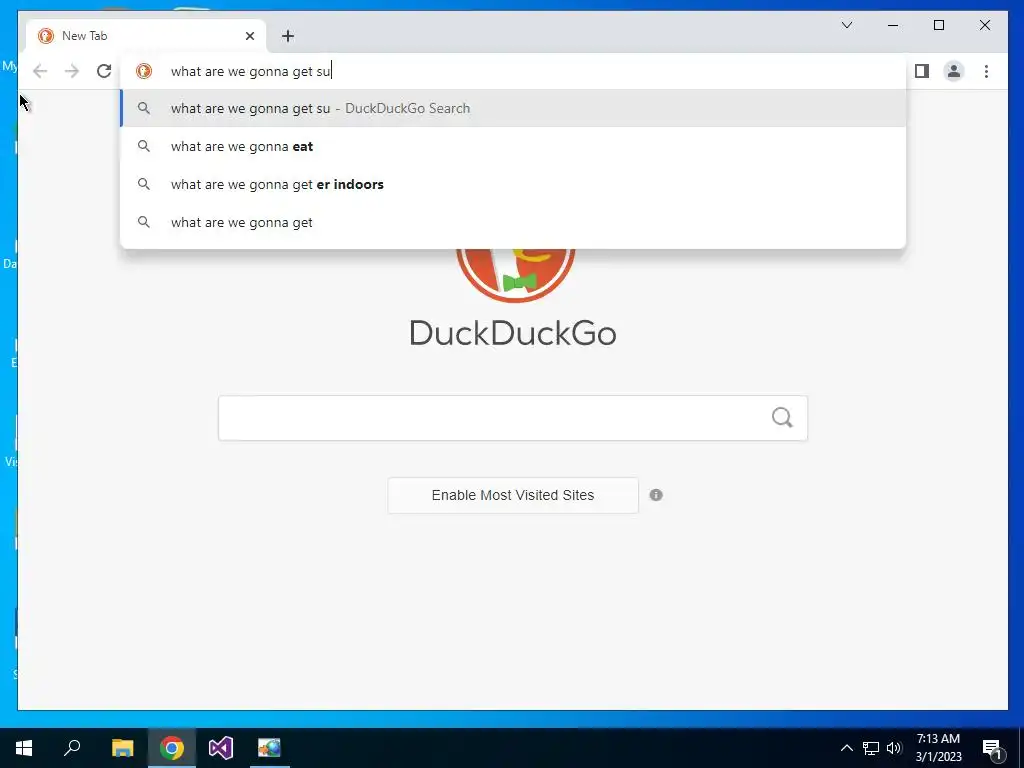The width and height of the screenshot is (1024, 768).
Task: Select the New Tab tab
Action: coord(146,36)
